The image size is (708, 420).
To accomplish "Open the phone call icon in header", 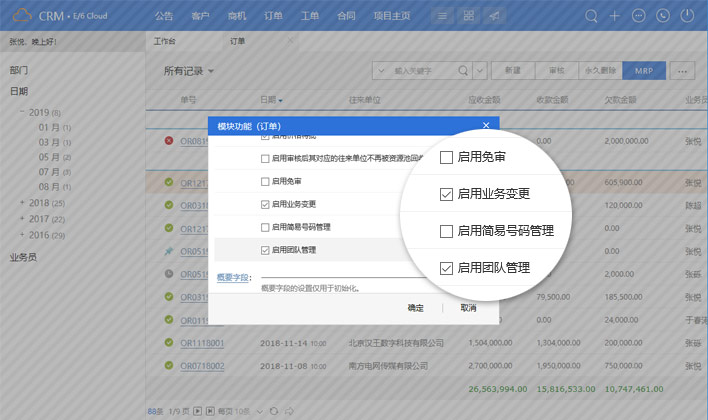I will [663, 16].
